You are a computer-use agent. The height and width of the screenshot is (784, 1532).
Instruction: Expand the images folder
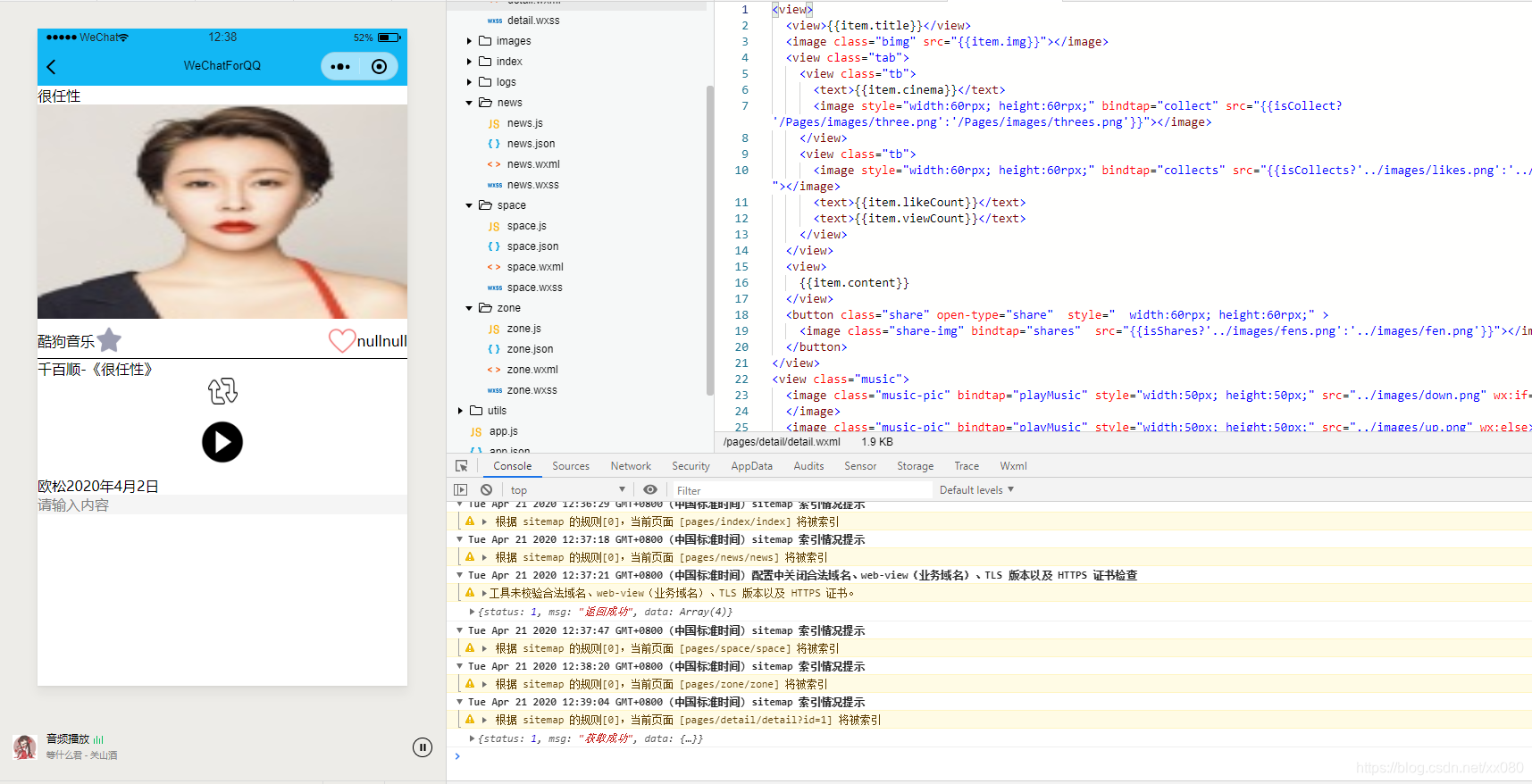click(469, 41)
